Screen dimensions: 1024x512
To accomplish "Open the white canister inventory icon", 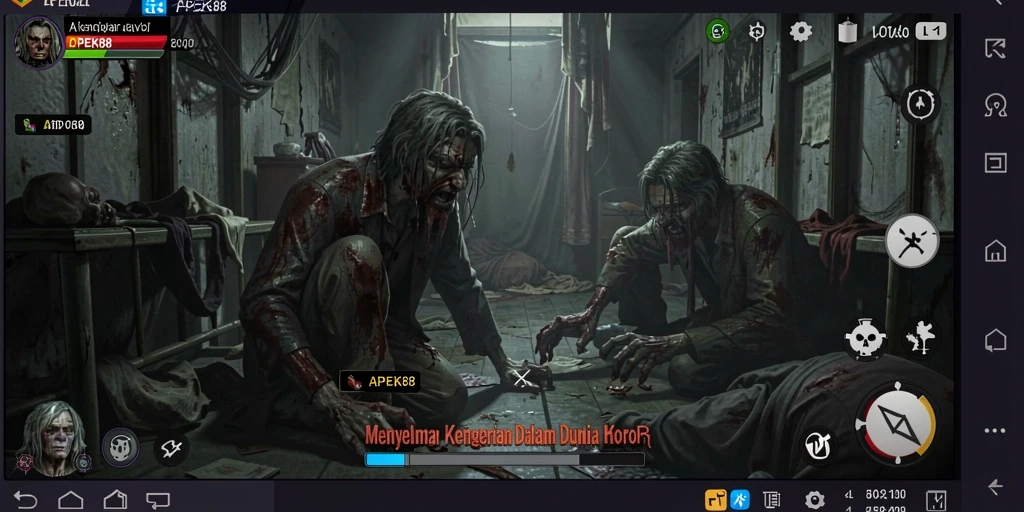I will pos(847,31).
